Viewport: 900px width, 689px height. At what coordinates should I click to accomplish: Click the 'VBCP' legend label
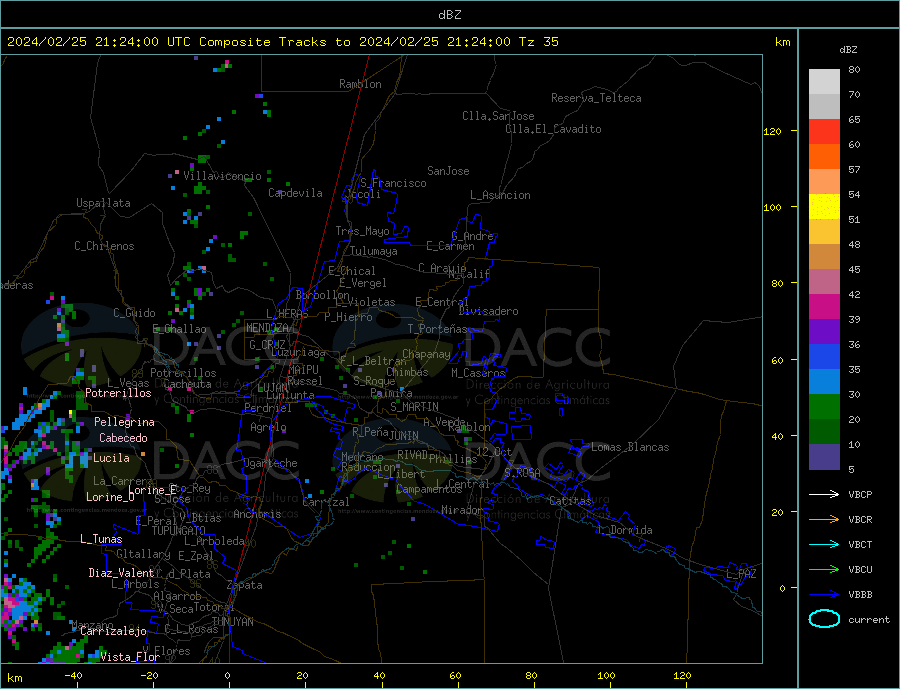click(x=860, y=494)
